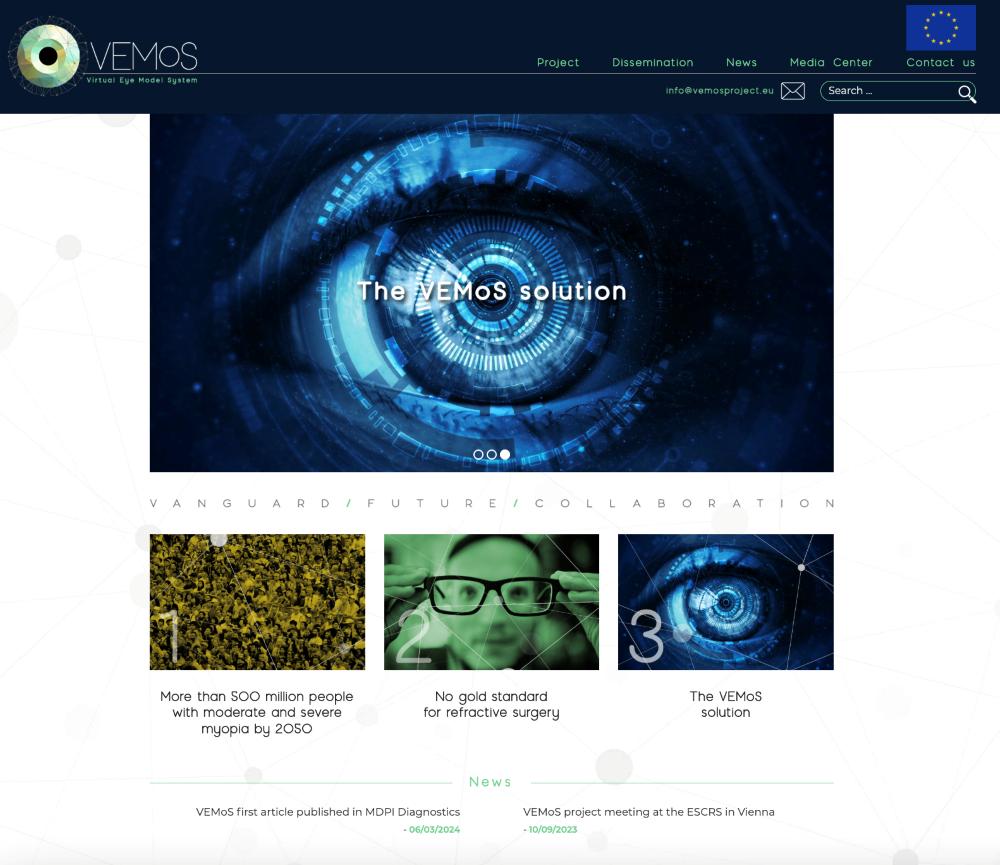Open 'VEMoS project meeting at the ESCRS in Vienna'
The height and width of the screenshot is (865, 1000).
coord(649,812)
